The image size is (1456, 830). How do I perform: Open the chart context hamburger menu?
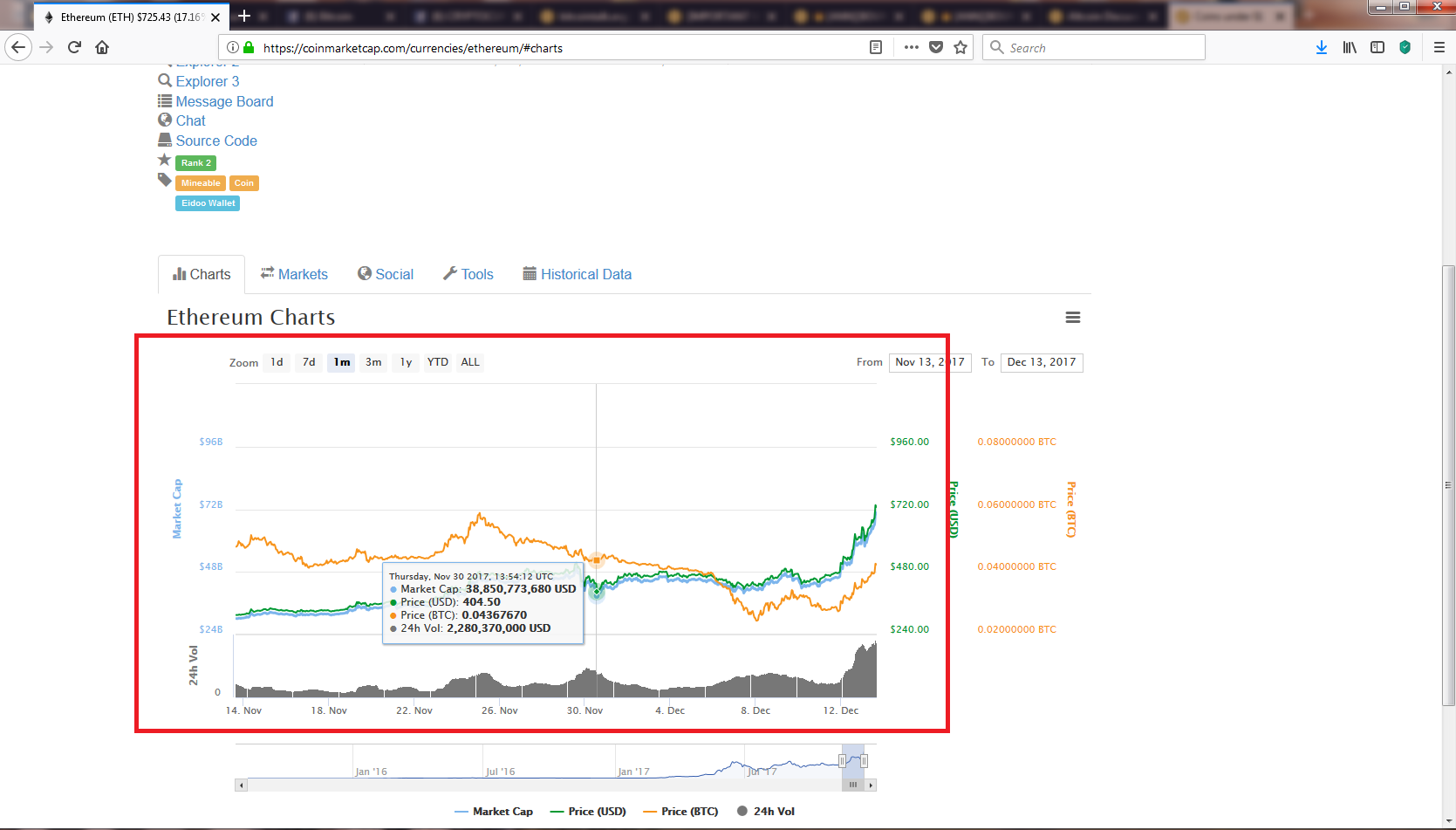click(x=1073, y=318)
